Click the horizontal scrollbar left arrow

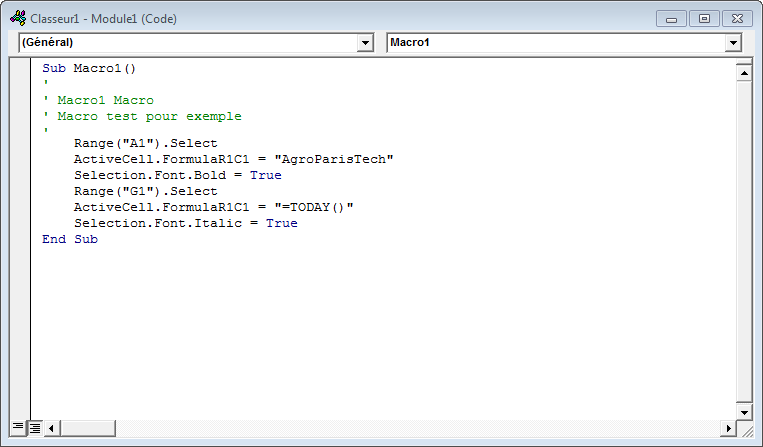(52, 429)
